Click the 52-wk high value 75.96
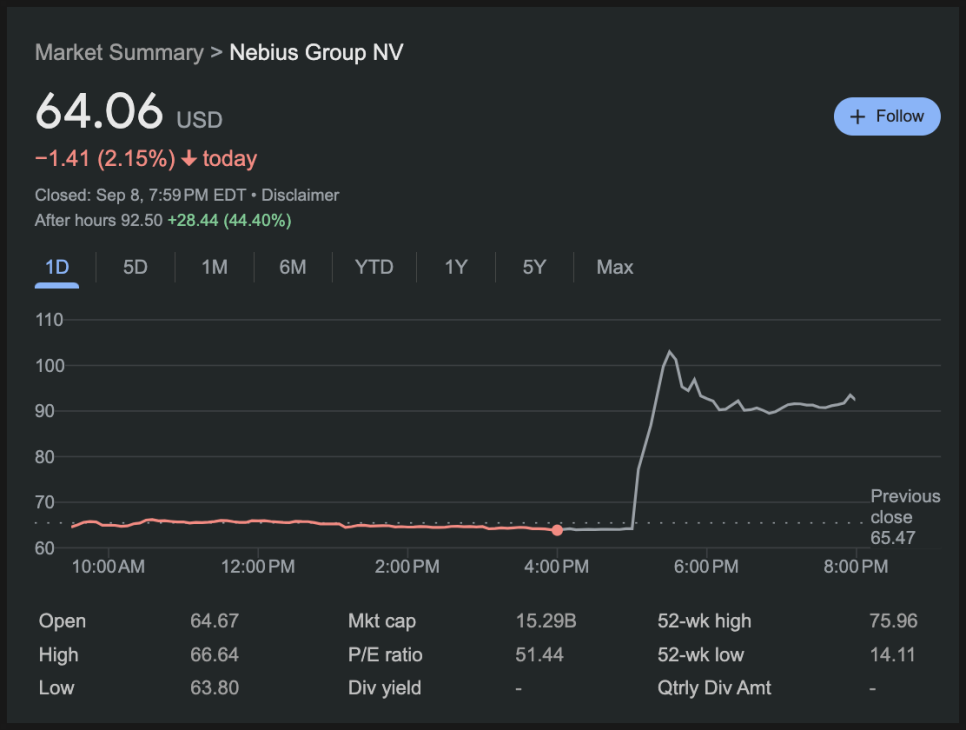The width and height of the screenshot is (966, 730). 893,621
